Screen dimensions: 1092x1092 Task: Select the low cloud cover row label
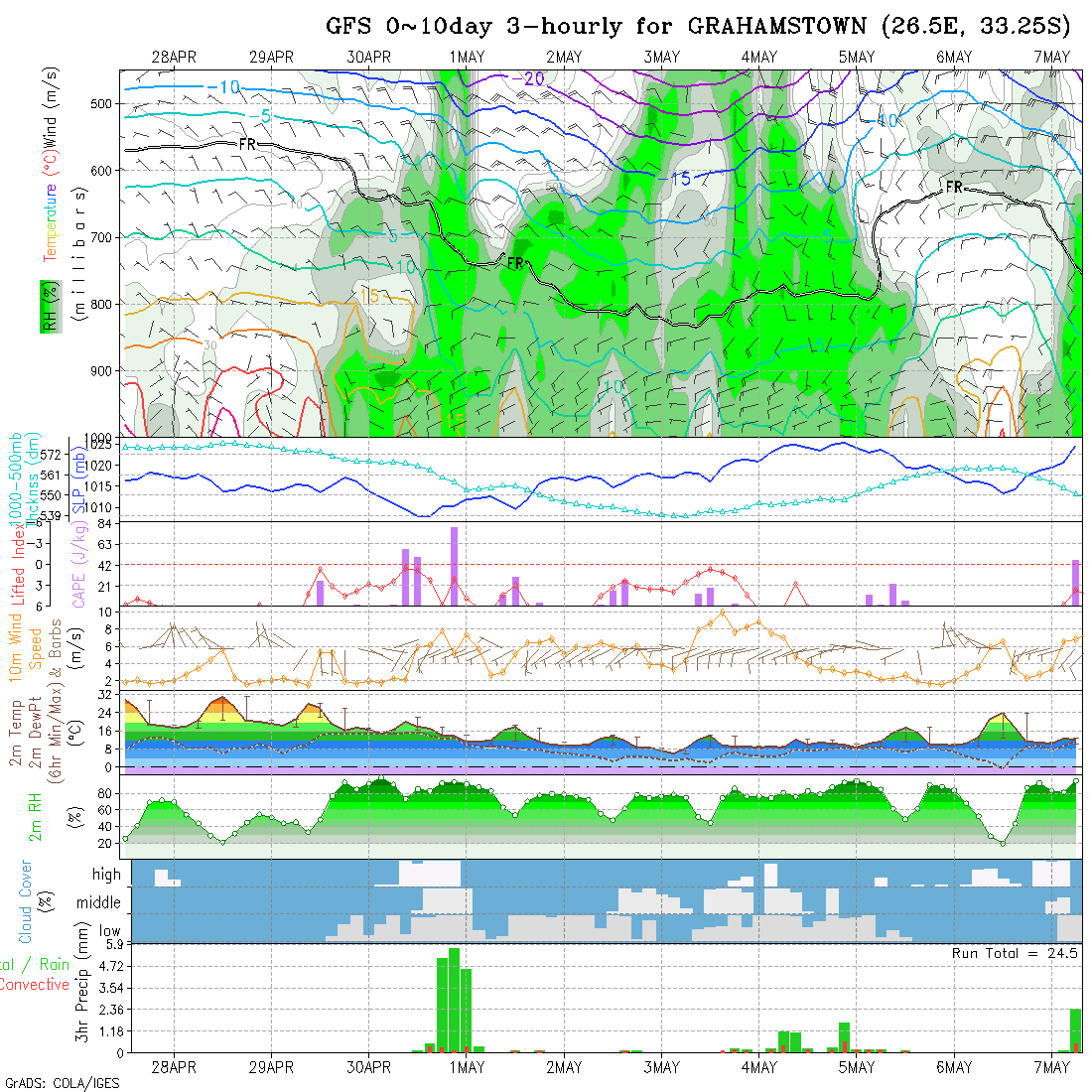[x=109, y=931]
